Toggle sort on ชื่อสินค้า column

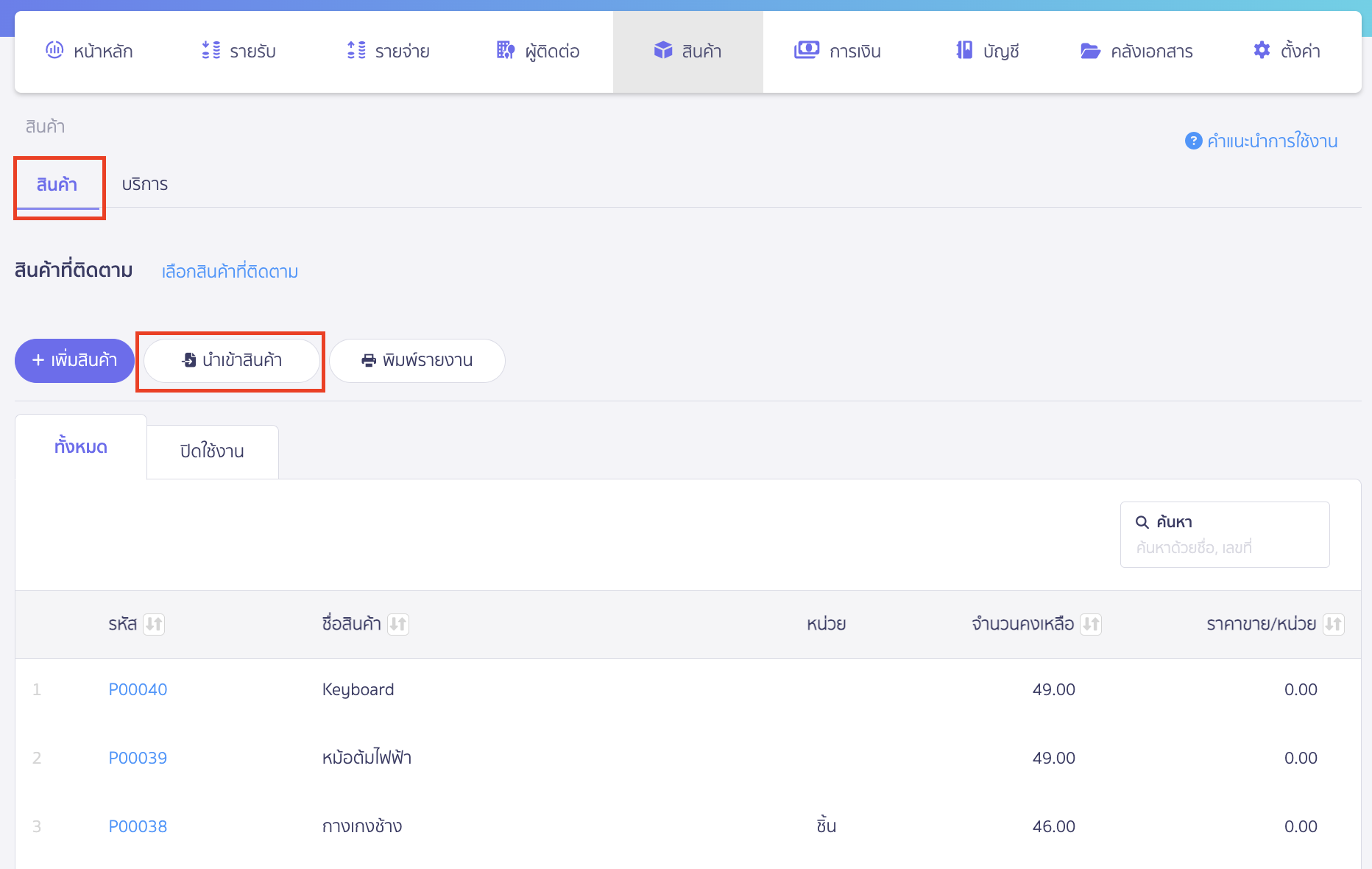[x=398, y=625]
